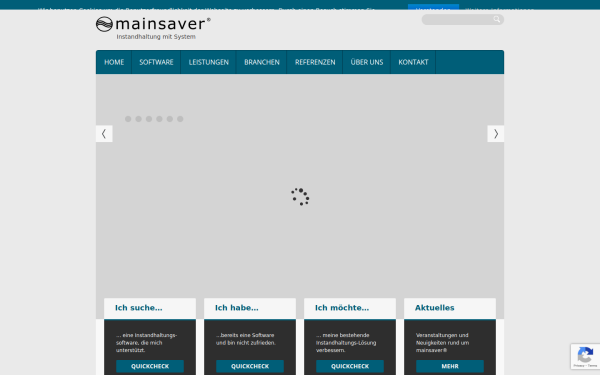This screenshot has width=600, height=375.
Task: Click text 'Veranstaltungen und Neuigkeiten rund um mainsaver'
Action: click(x=442, y=342)
